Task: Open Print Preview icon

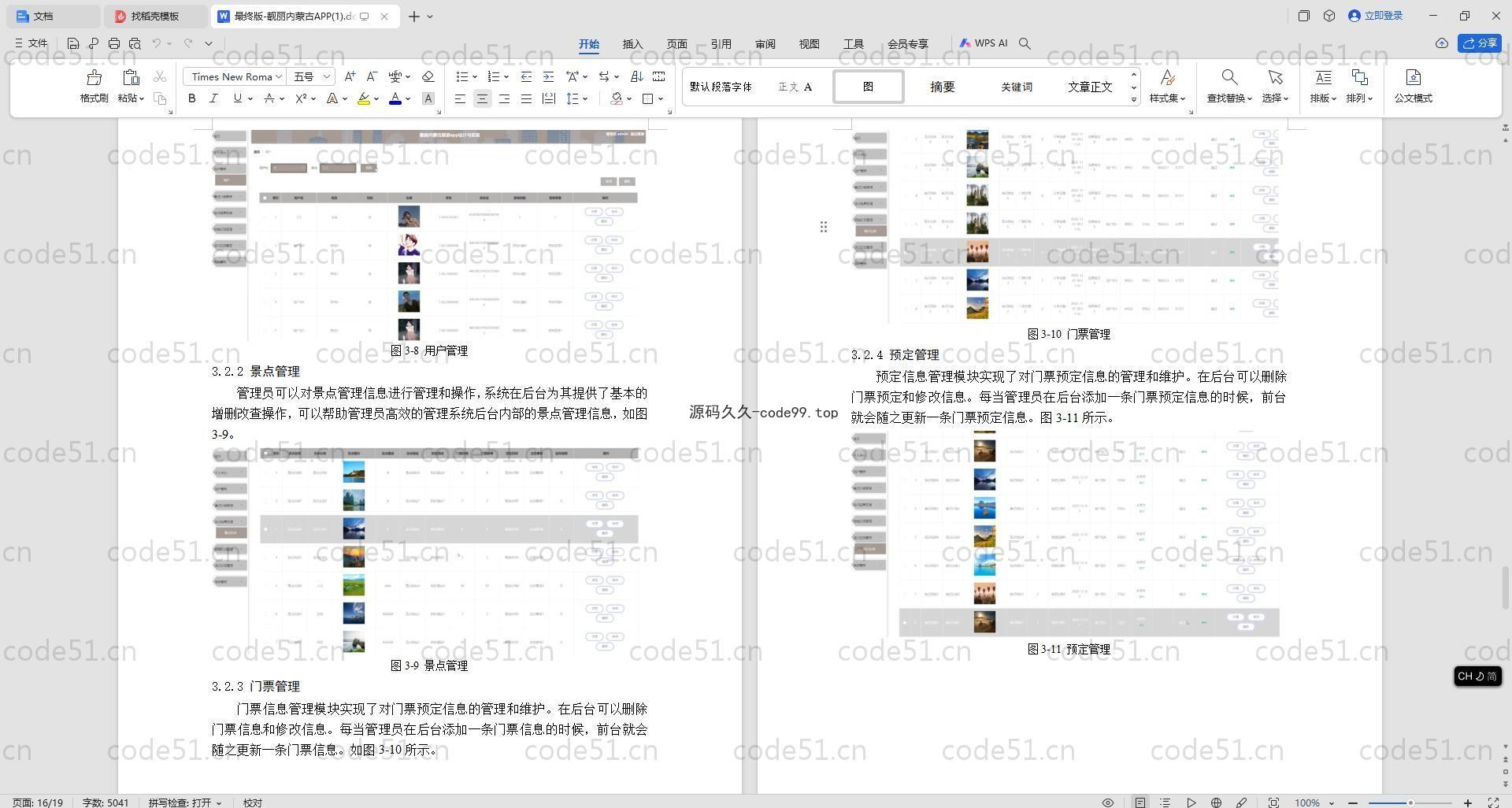Action: coord(135,43)
